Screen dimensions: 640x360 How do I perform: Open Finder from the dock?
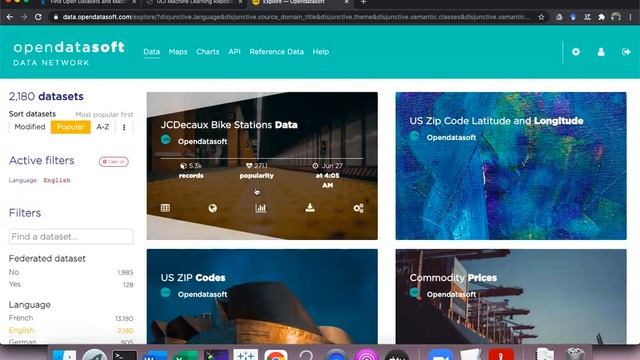[x=64, y=355]
